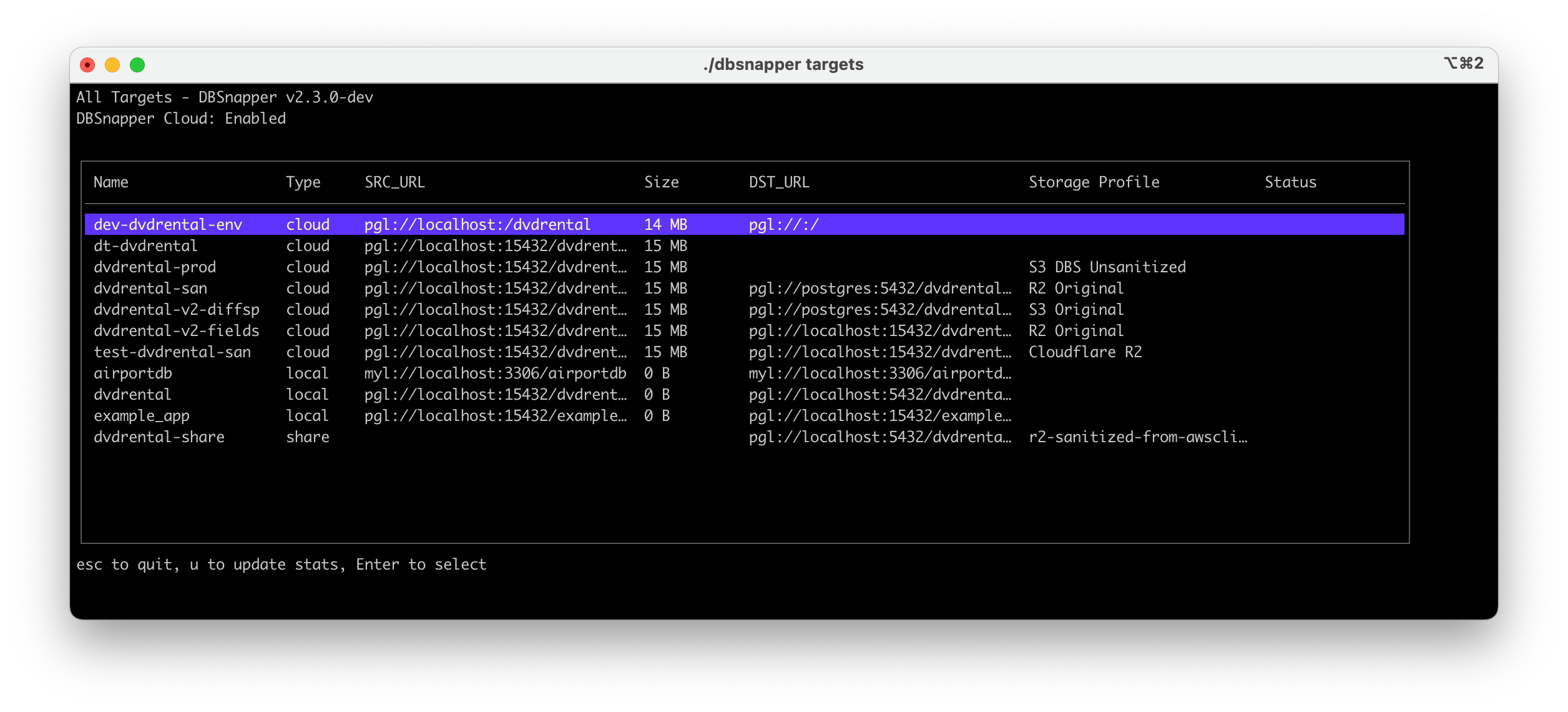Select the dvdrental-v2-fields target name

click(x=177, y=330)
